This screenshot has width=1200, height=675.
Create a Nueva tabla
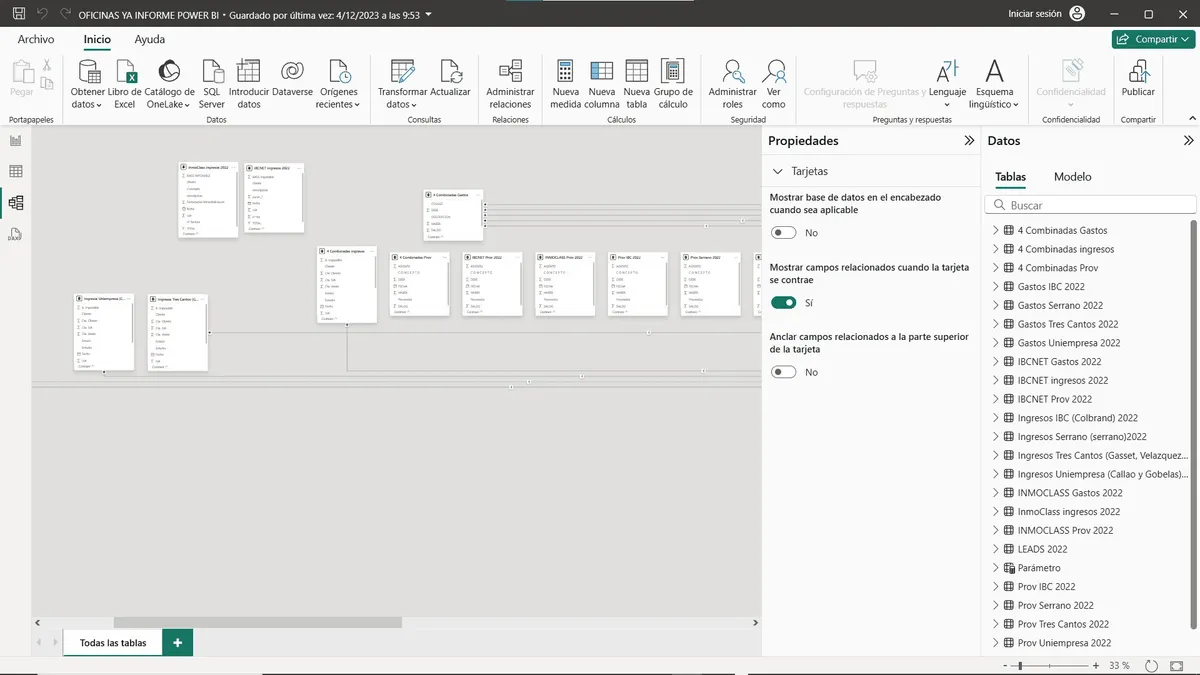pyautogui.click(x=637, y=85)
